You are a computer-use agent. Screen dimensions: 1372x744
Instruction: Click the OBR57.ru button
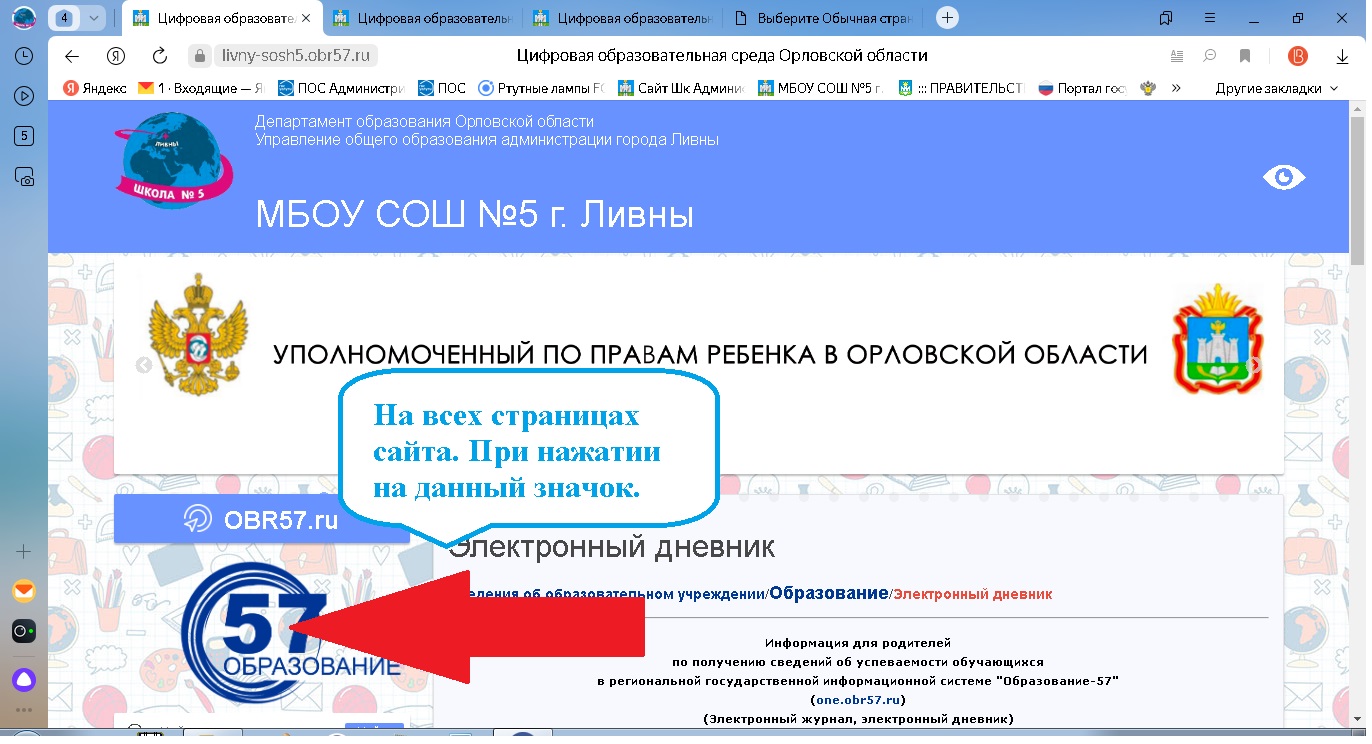coord(261,519)
